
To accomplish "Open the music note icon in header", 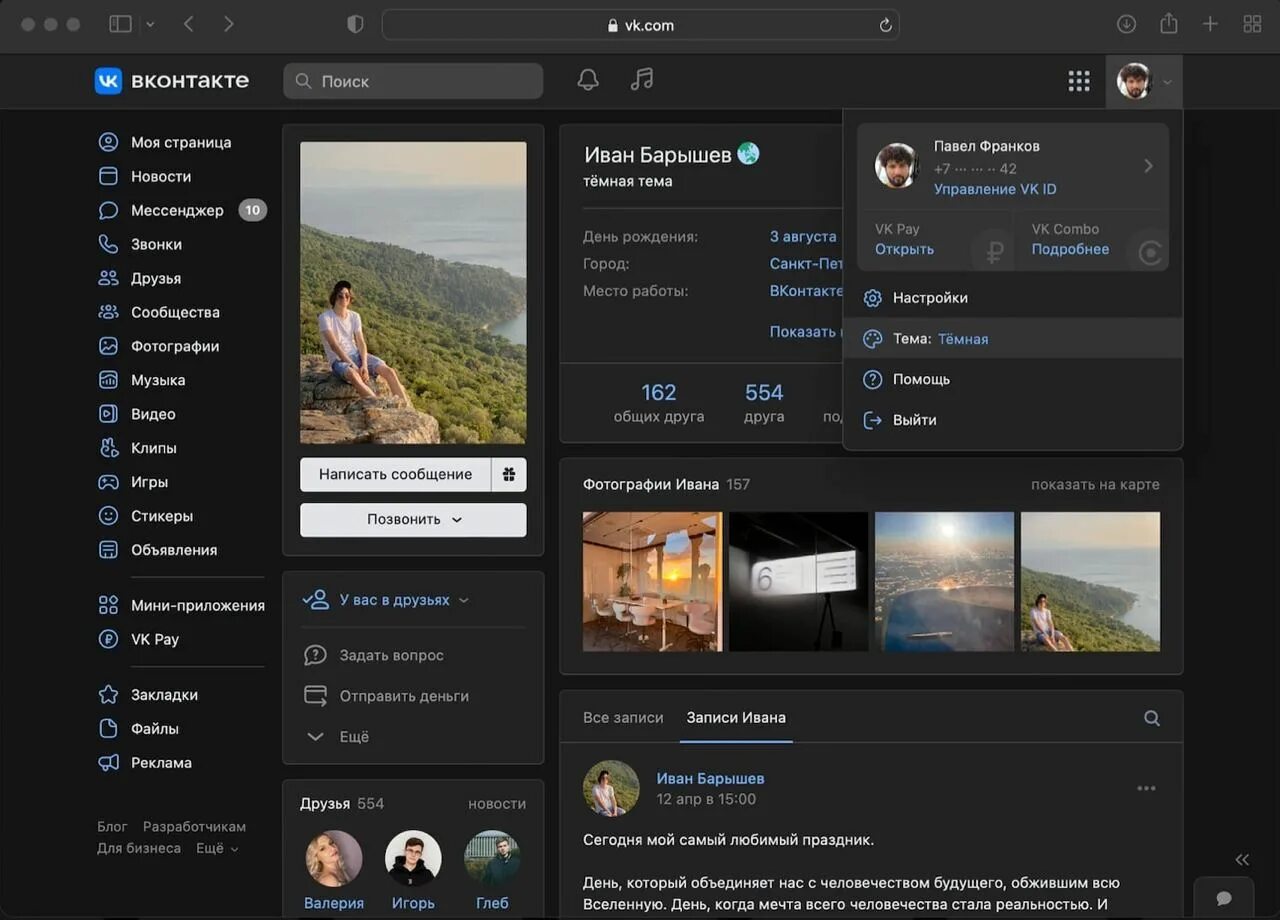I will pyautogui.click(x=642, y=80).
